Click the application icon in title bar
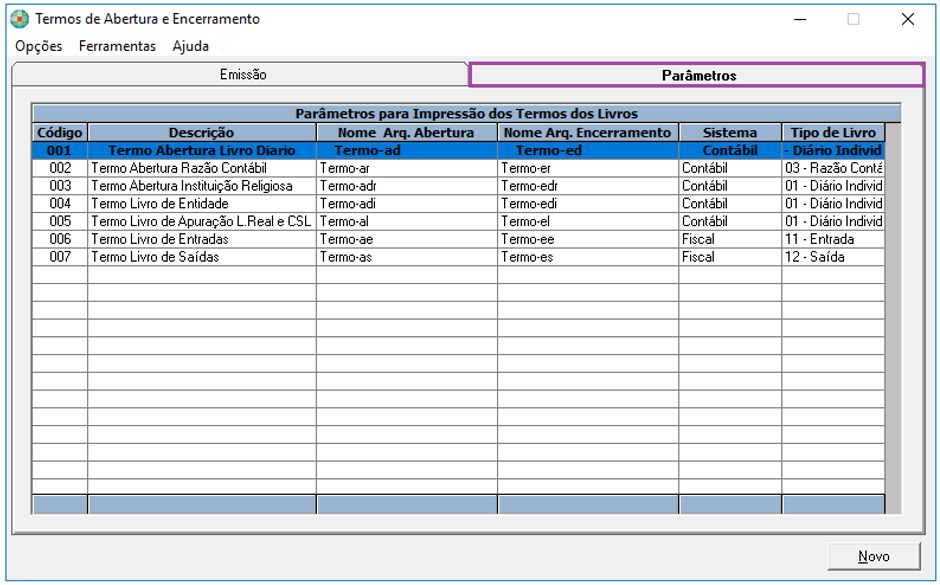The width and height of the screenshot is (940, 585). tap(19, 19)
